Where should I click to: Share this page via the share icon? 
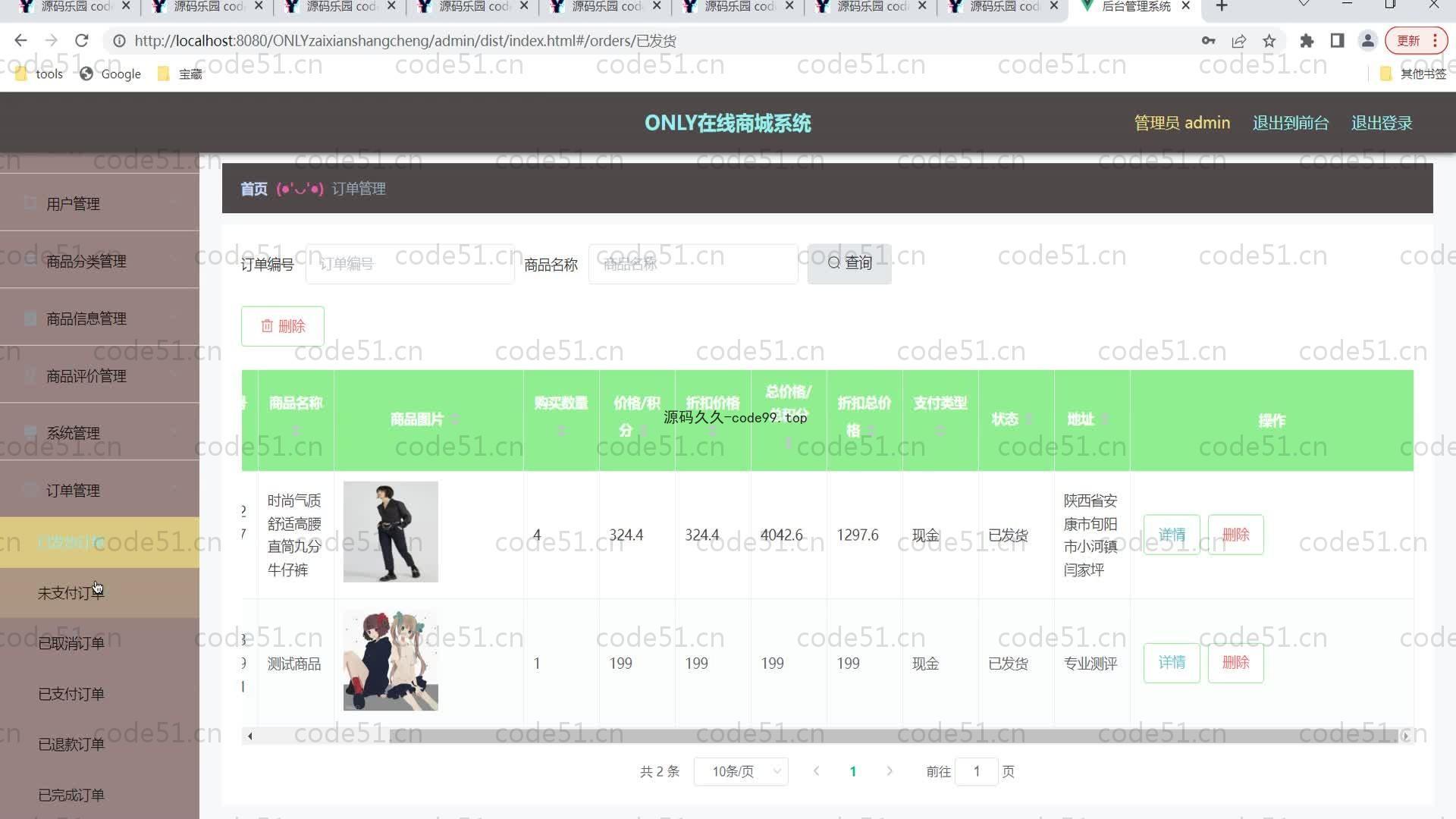1239,41
